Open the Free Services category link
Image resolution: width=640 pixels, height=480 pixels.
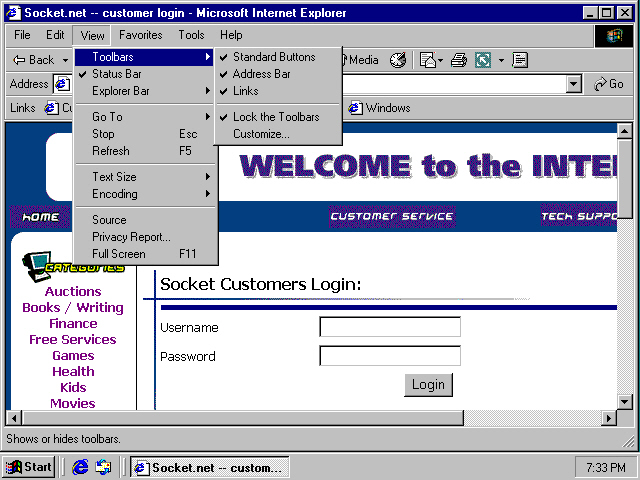click(73, 340)
